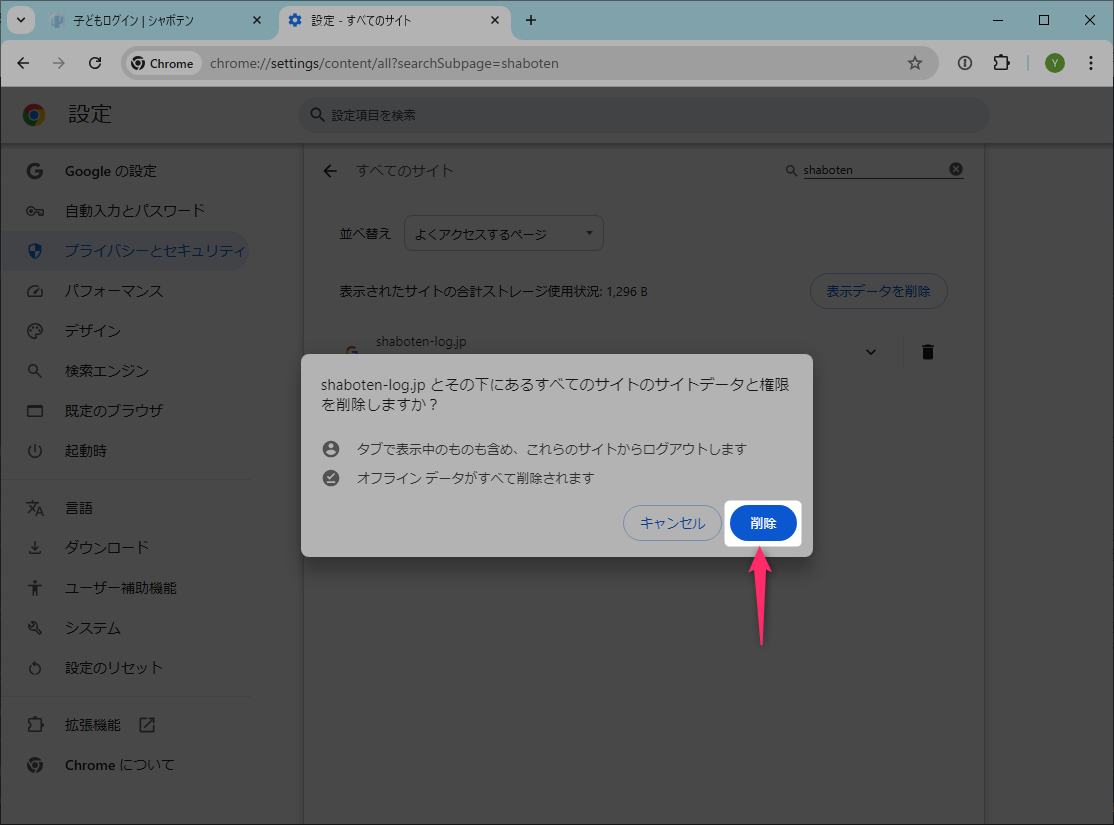Screen dimensions: 1114x825
Task: Click the puzzle icon beside 拡張機能
Action: point(35,725)
